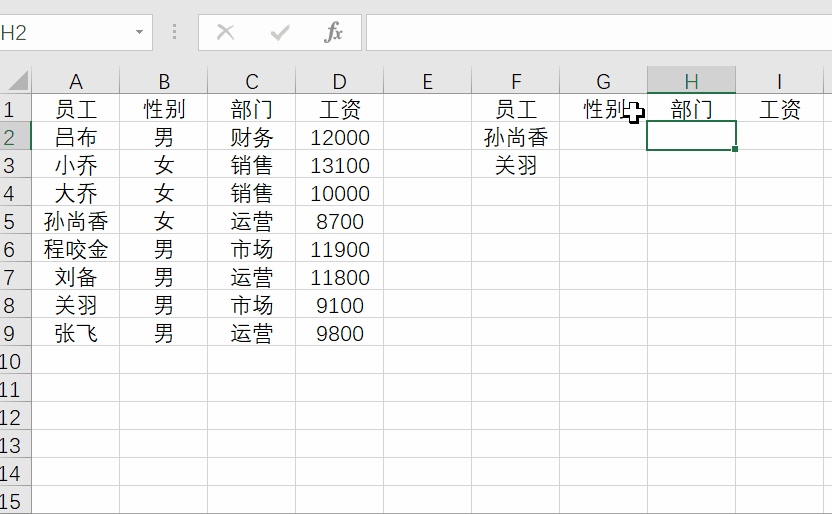
Task: Click salary cell 13100
Action: click(x=340, y=165)
